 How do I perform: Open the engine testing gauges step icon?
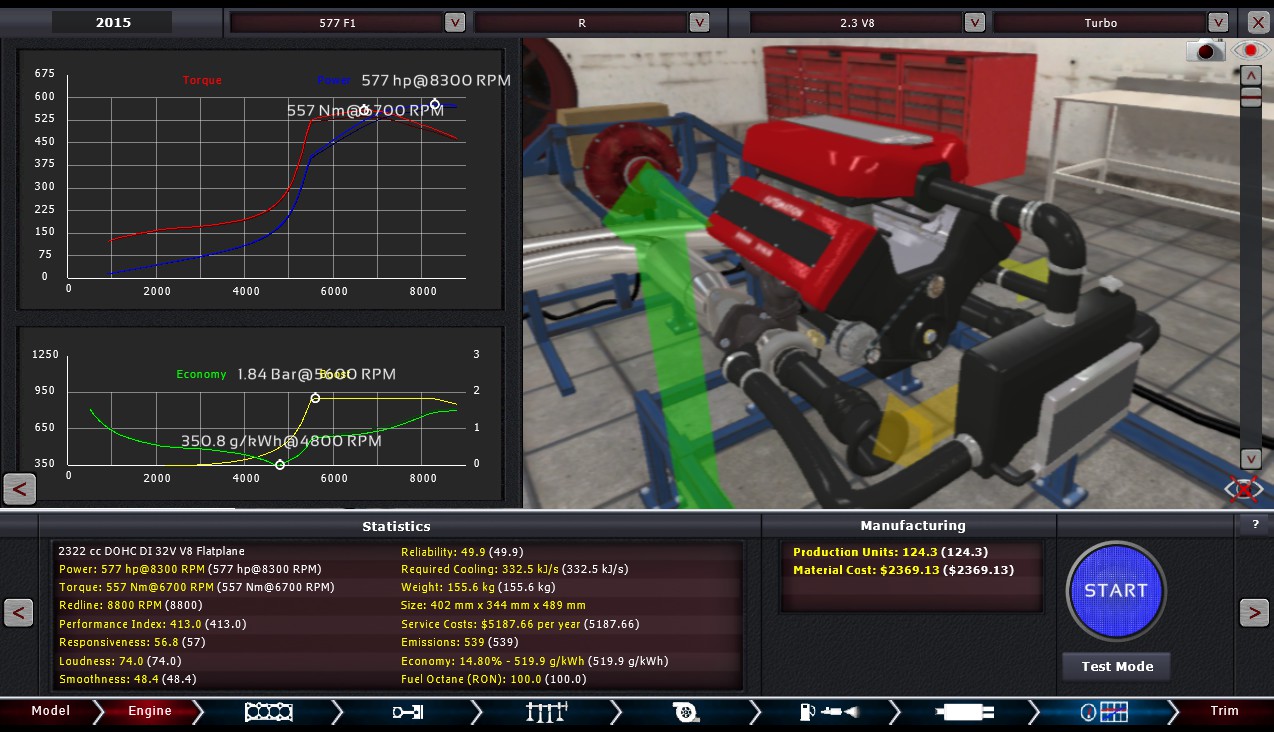pyautogui.click(x=1104, y=712)
